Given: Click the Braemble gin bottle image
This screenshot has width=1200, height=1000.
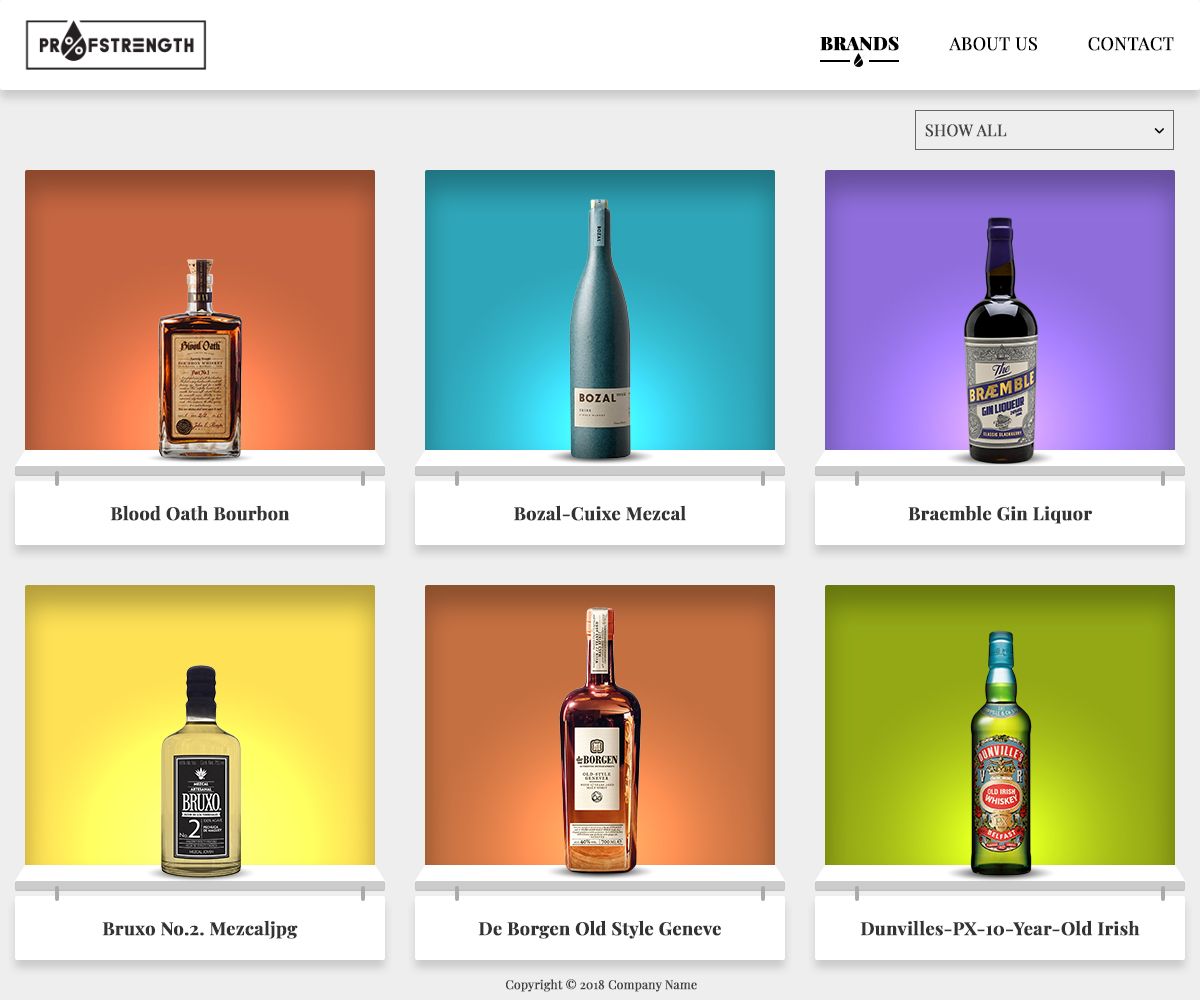Looking at the screenshot, I should tap(1000, 340).
